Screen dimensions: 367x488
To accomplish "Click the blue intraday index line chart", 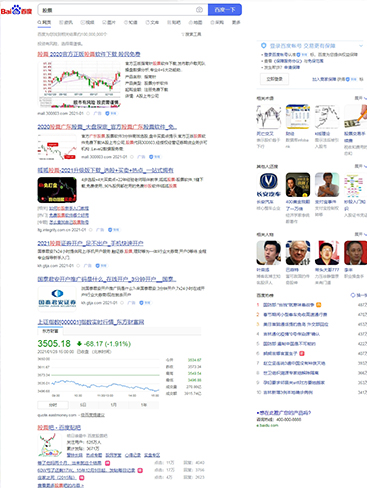I will (x=105, y=386).
